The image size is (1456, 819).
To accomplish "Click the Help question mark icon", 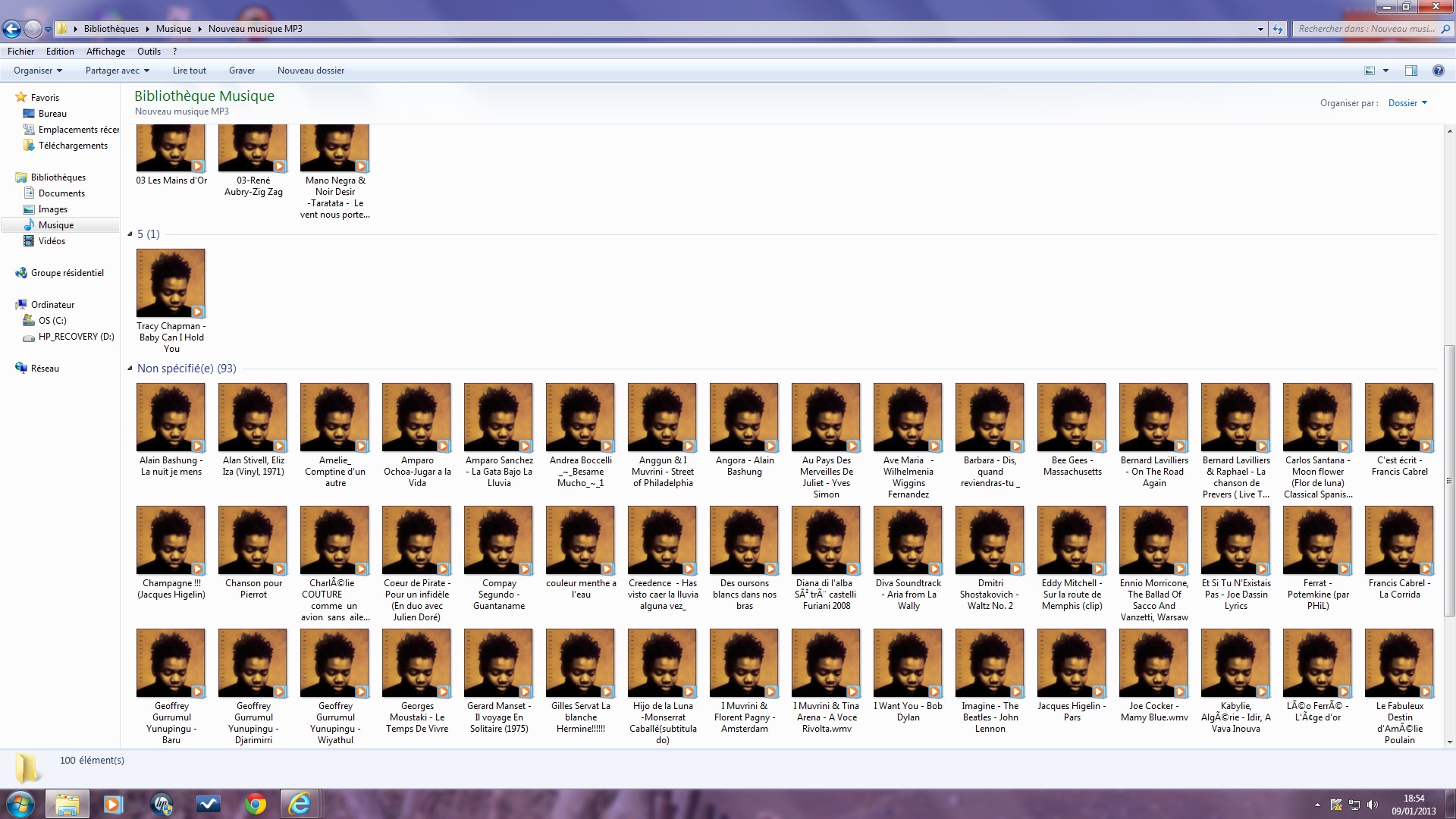I will (1438, 71).
